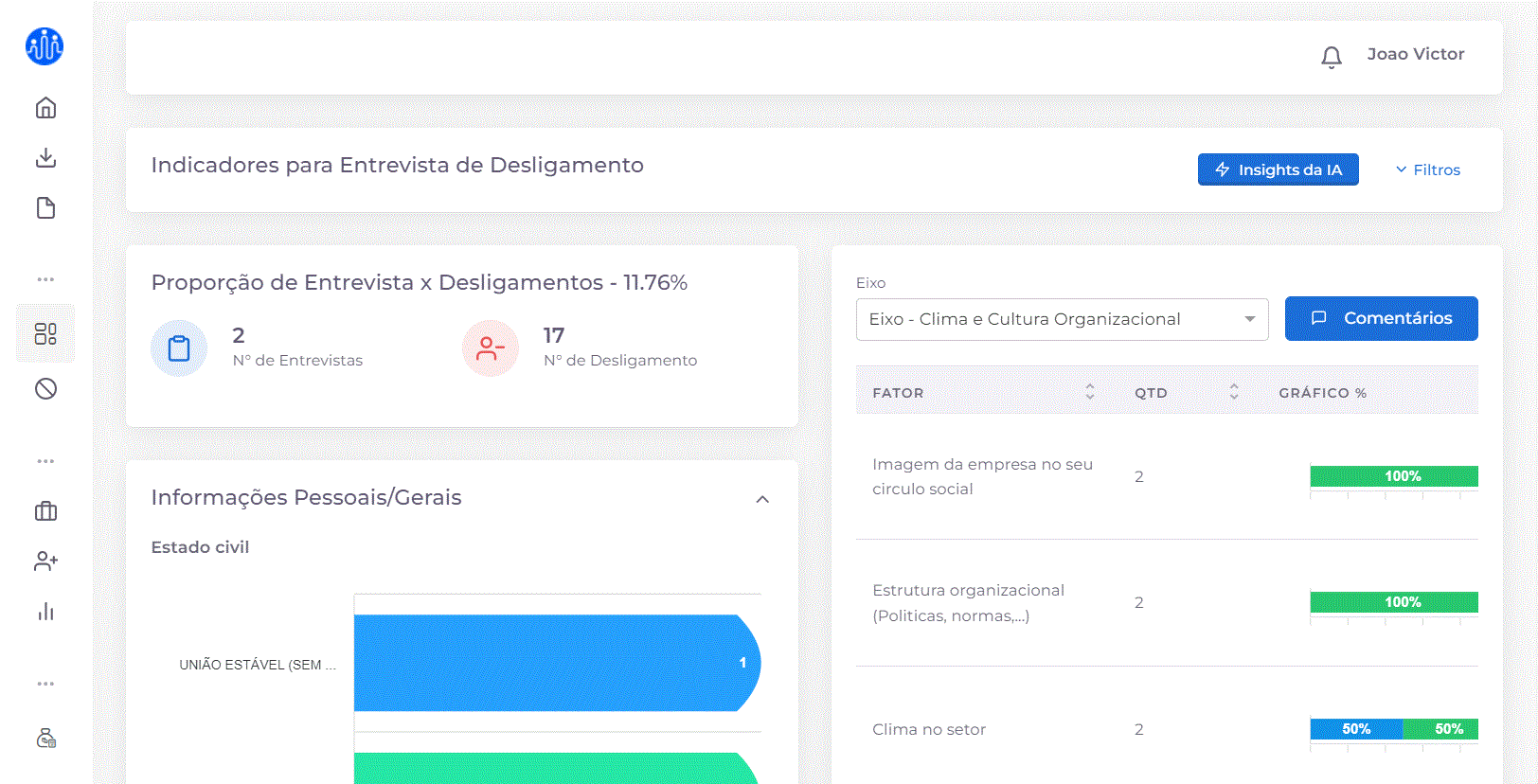Click the number 17 dismissals value
The height and width of the screenshot is (784, 1538).
click(x=554, y=335)
